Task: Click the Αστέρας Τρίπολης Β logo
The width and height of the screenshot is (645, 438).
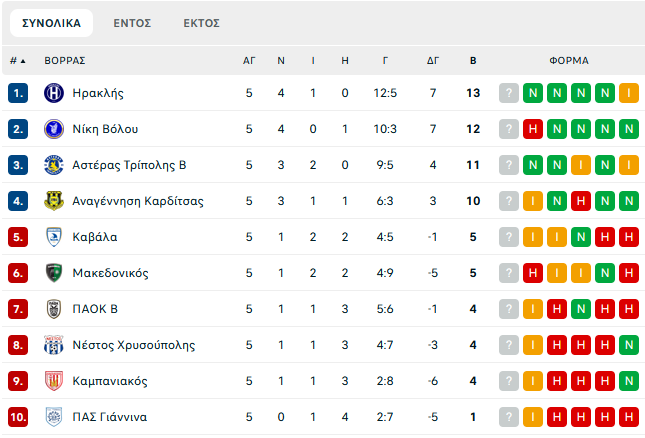Action: 54,165
